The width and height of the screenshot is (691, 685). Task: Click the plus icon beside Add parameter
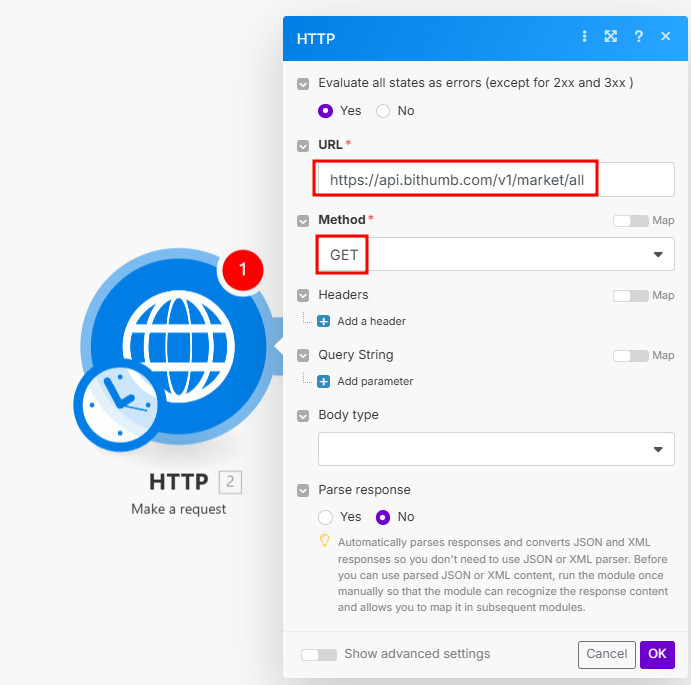pyautogui.click(x=324, y=381)
